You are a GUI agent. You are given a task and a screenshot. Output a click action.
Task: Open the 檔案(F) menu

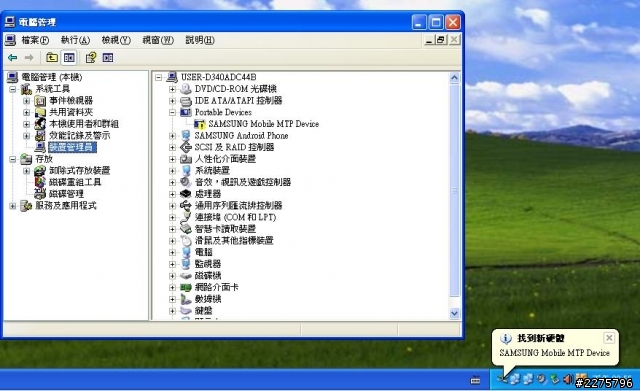coord(35,40)
